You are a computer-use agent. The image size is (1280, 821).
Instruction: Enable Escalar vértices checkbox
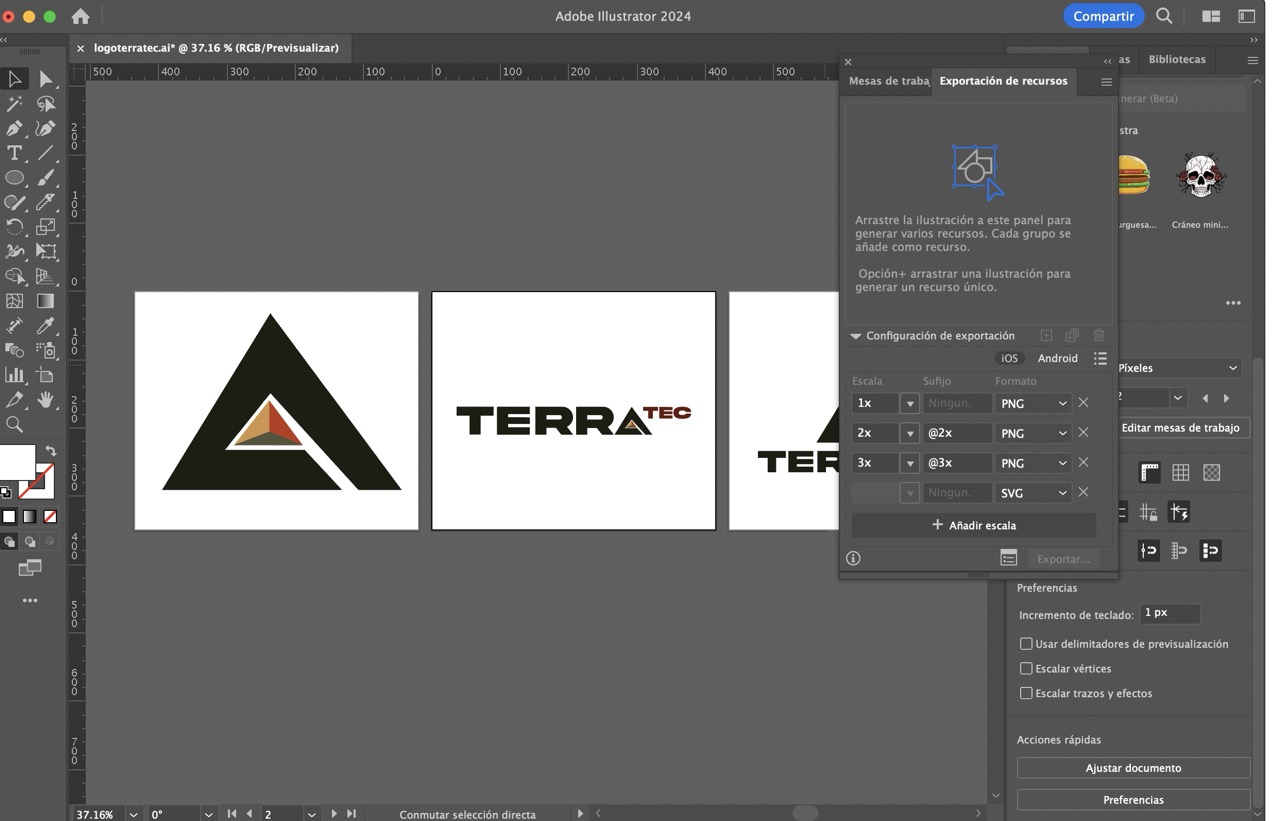tap(1026, 668)
